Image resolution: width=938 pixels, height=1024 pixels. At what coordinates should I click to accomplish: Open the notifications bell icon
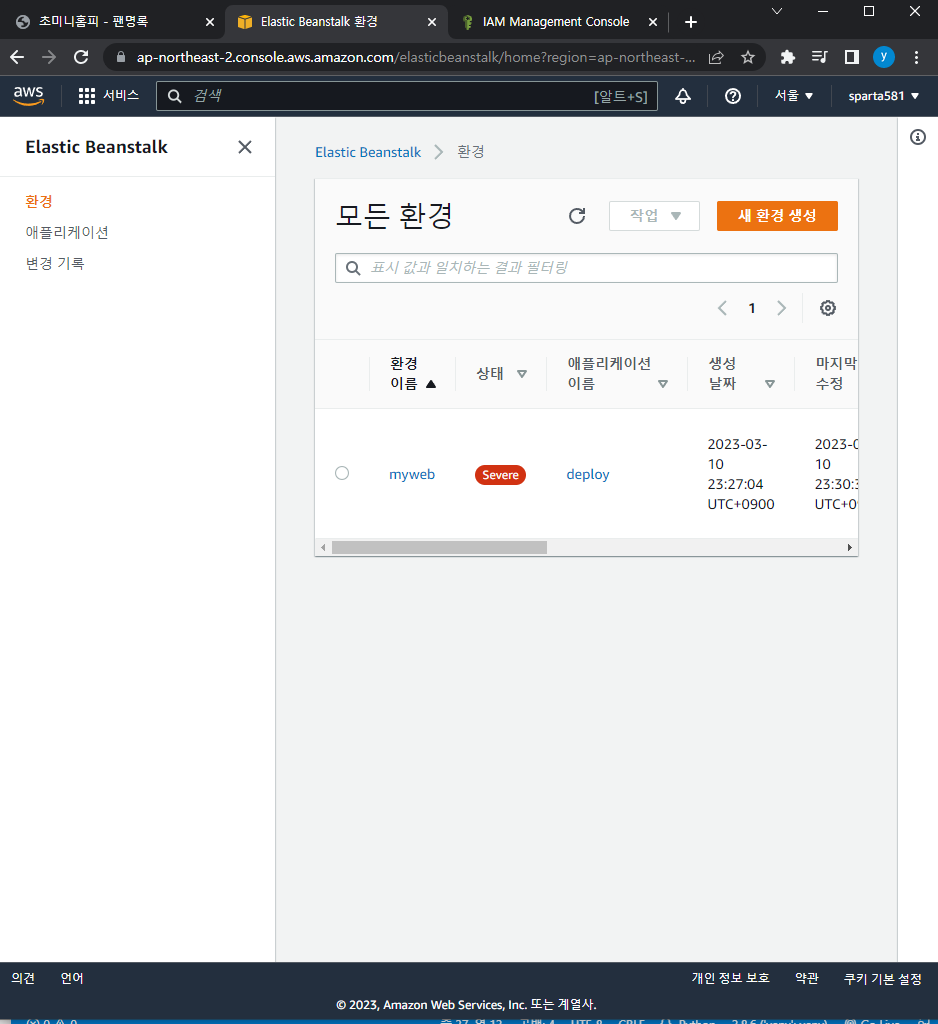(x=683, y=96)
